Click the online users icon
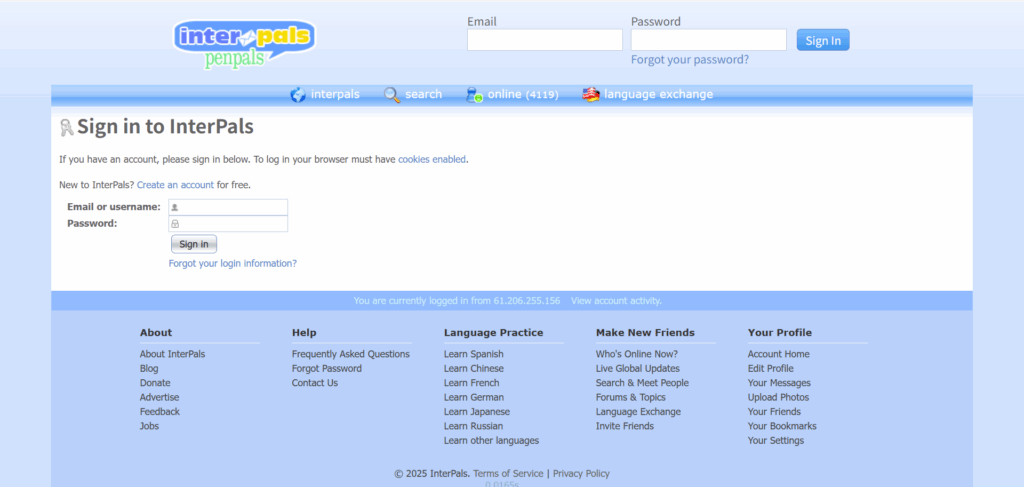This screenshot has height=487, width=1024. (x=474, y=95)
